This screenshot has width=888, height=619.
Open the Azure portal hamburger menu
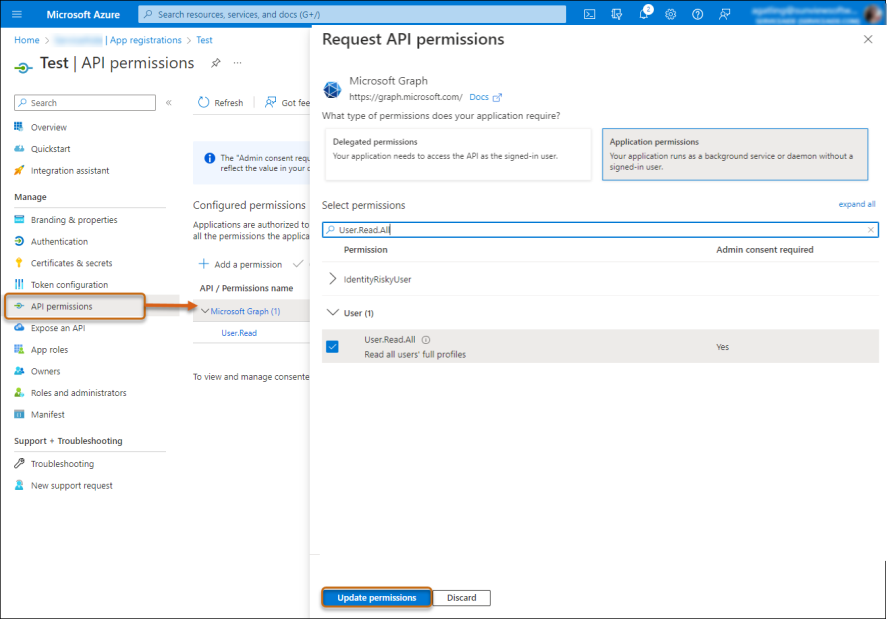(x=17, y=14)
